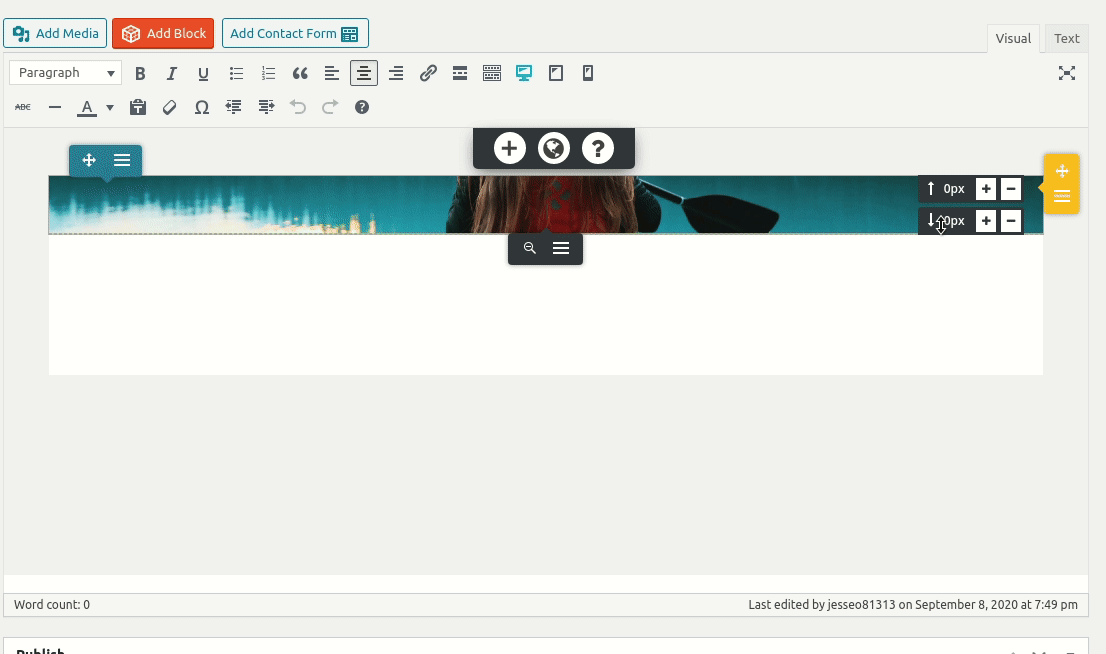Open the Add Contact Form dialog

coord(295,33)
